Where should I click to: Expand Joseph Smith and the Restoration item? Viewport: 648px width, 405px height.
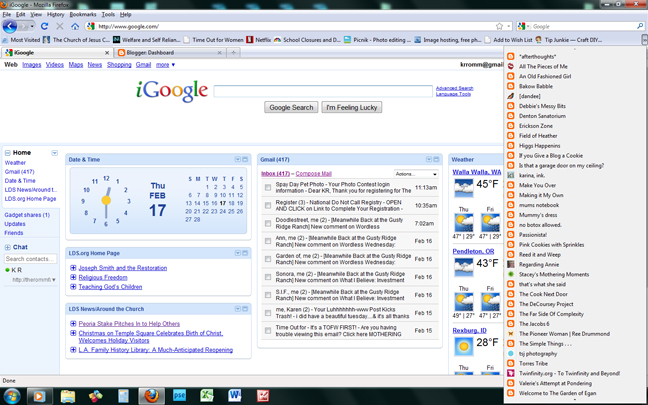[x=73, y=268]
